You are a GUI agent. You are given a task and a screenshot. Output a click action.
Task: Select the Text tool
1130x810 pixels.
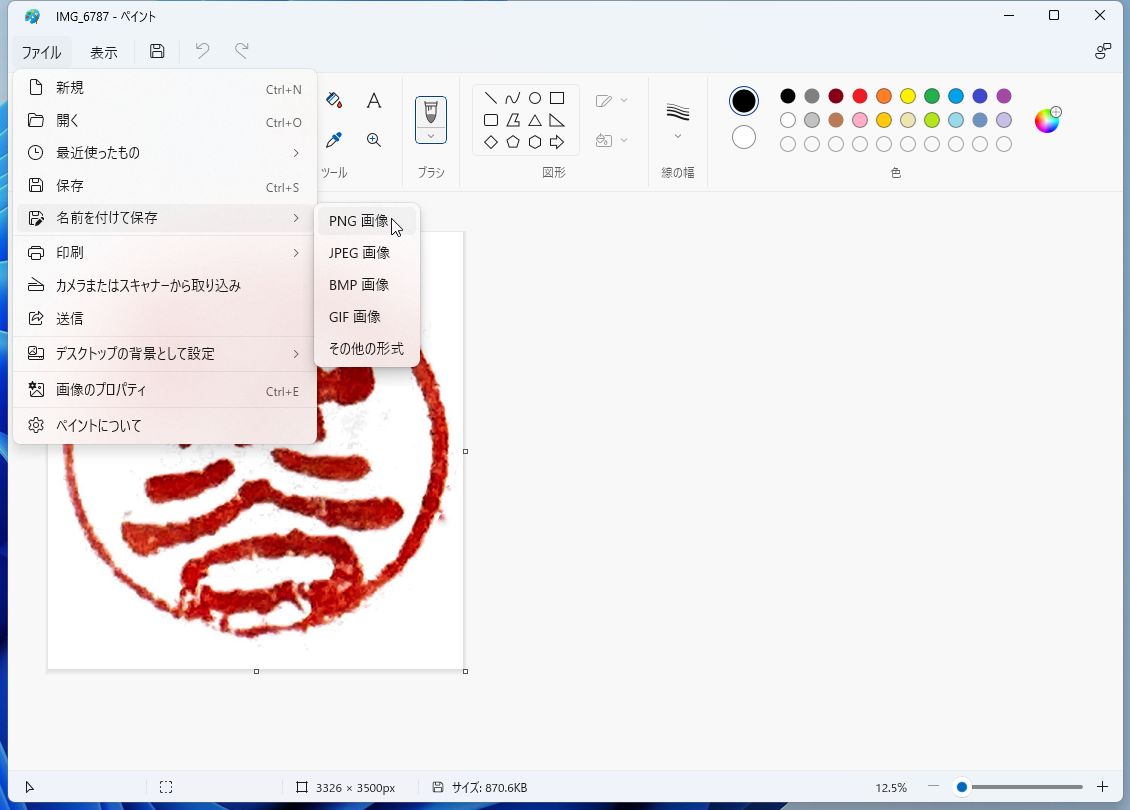pos(374,100)
